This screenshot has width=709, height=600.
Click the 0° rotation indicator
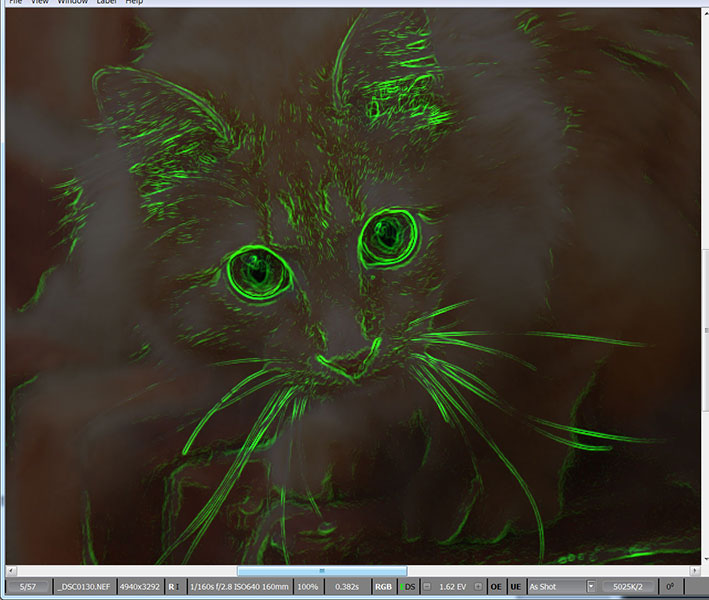click(669, 586)
